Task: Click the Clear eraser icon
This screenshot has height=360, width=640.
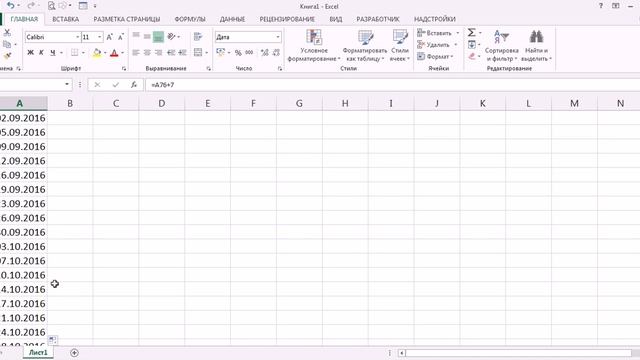Action: pos(471,56)
